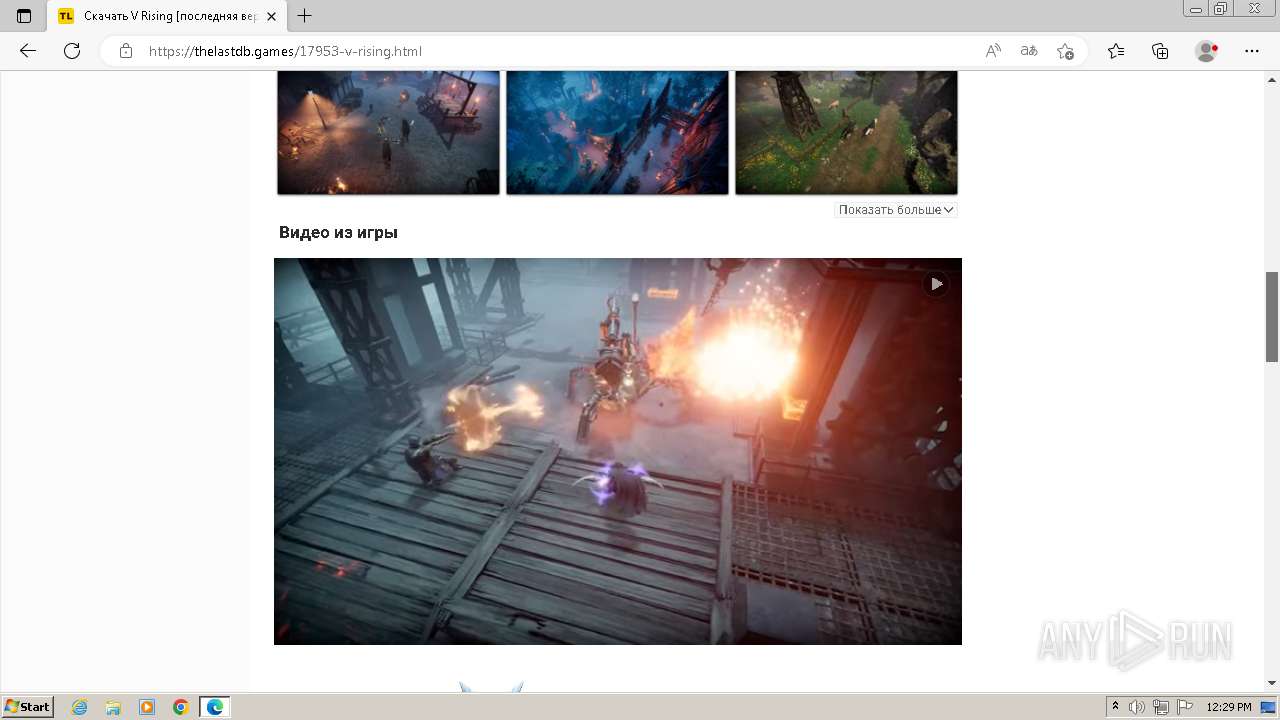This screenshot has height=720, width=1280.
Task: Click the address bar URL
Action: 285,51
